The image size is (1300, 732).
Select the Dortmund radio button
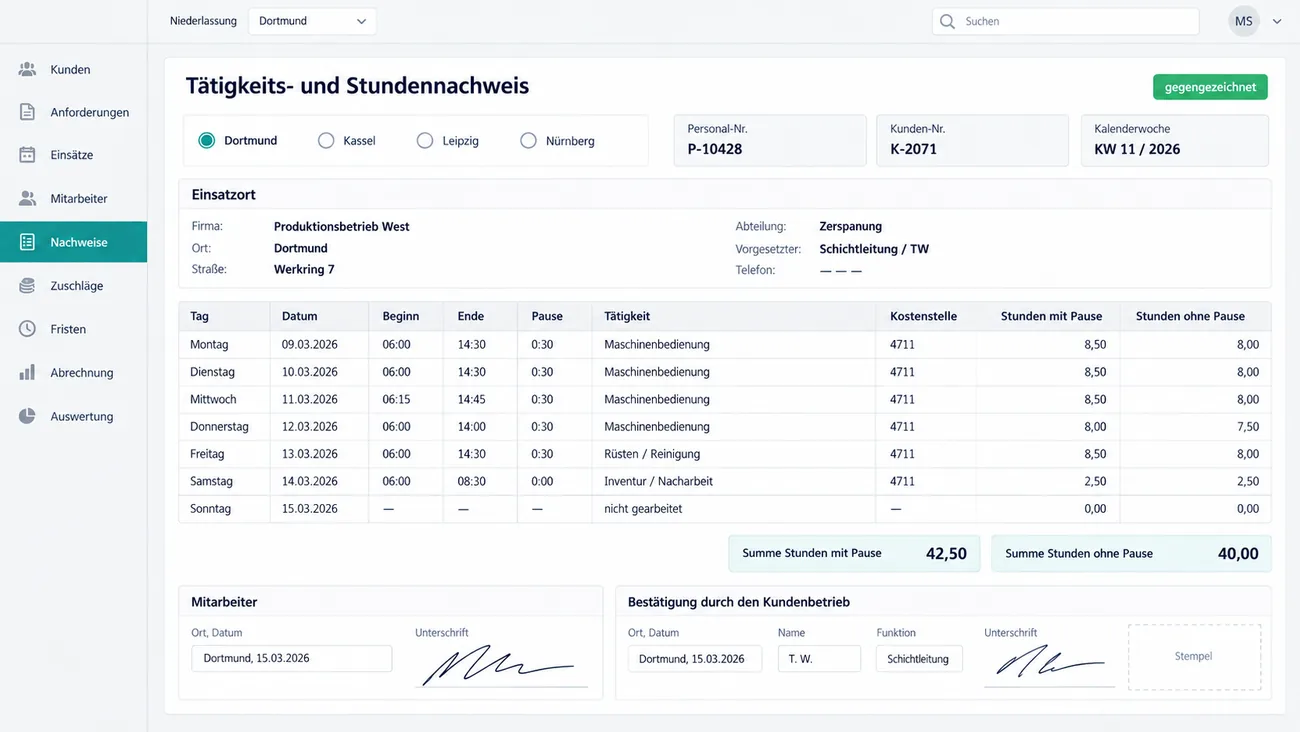pos(207,141)
